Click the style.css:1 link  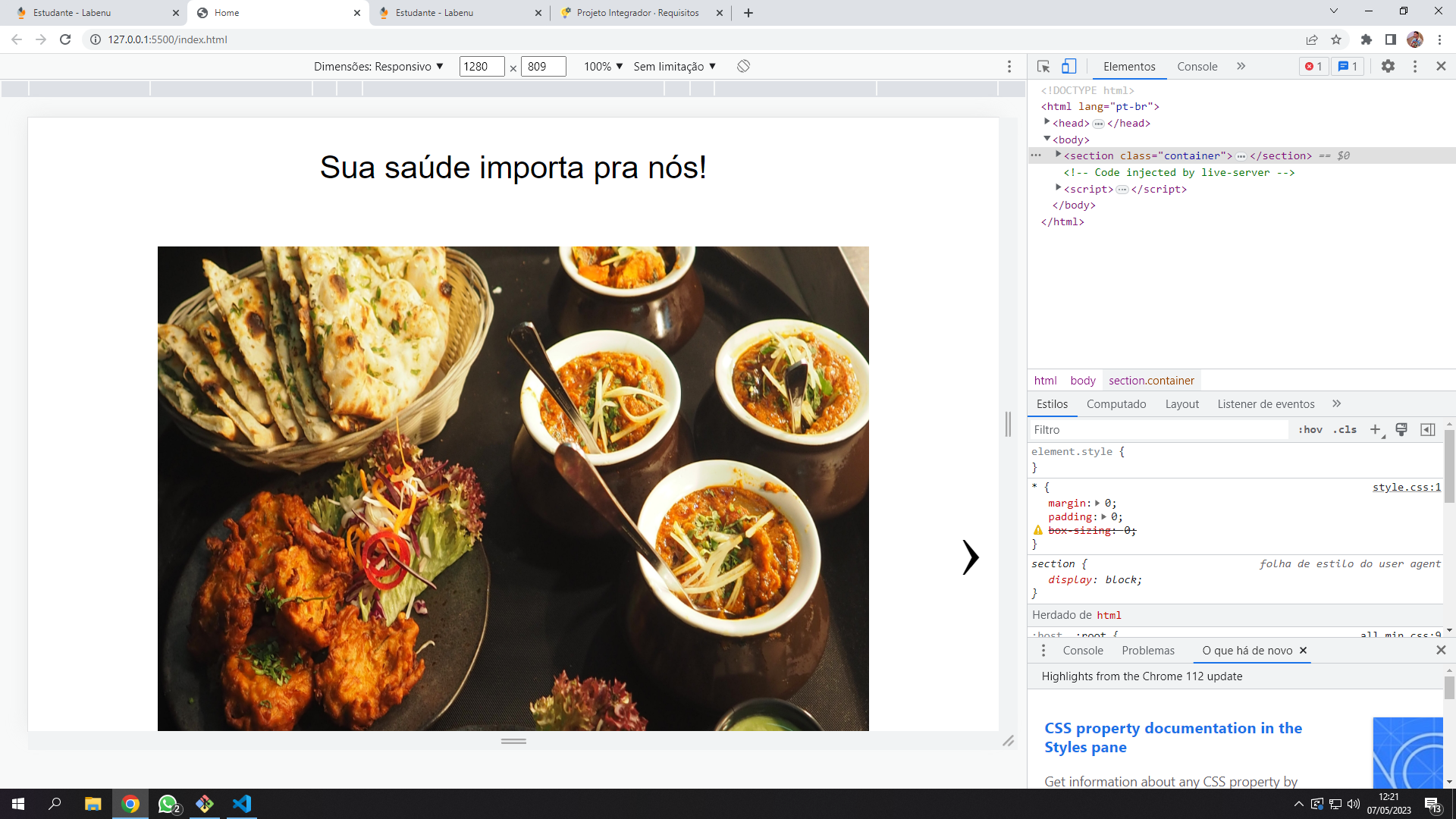pyautogui.click(x=1405, y=487)
